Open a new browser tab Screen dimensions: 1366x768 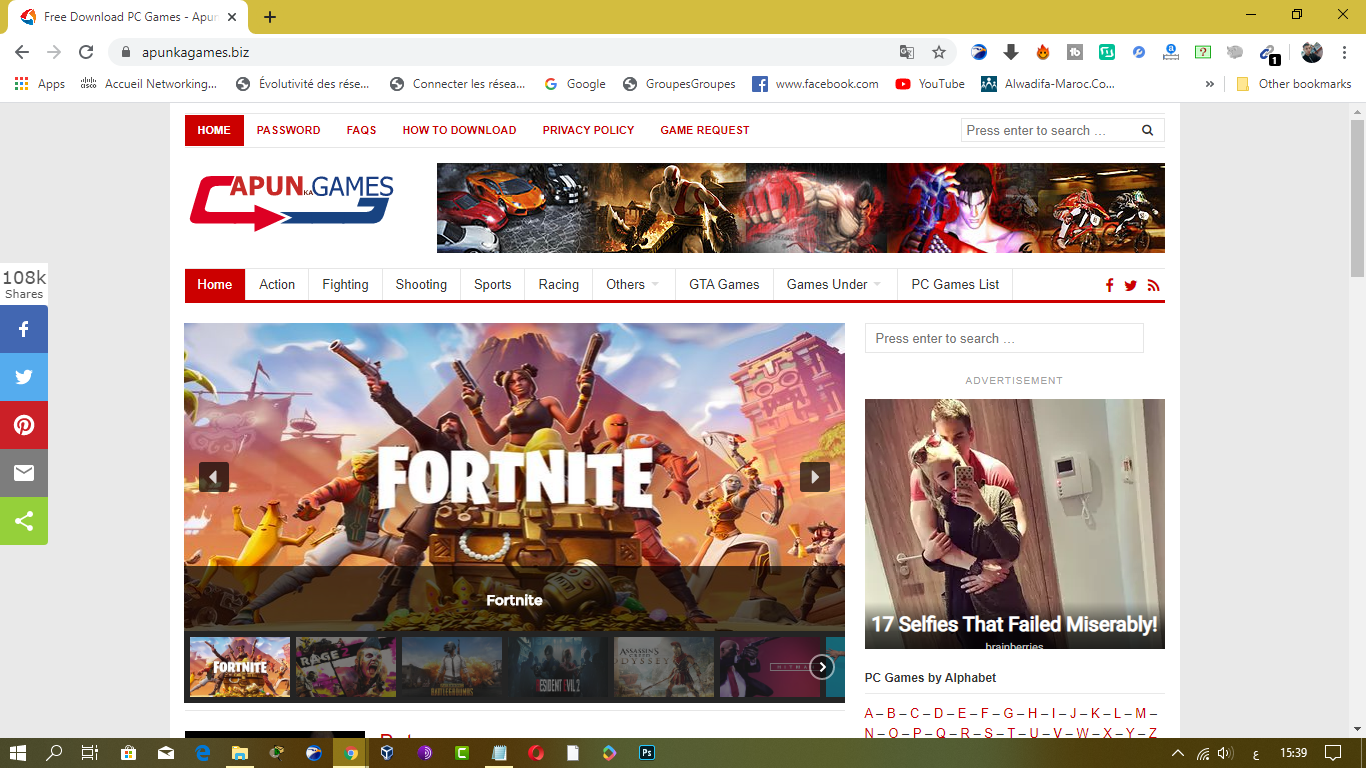point(270,17)
